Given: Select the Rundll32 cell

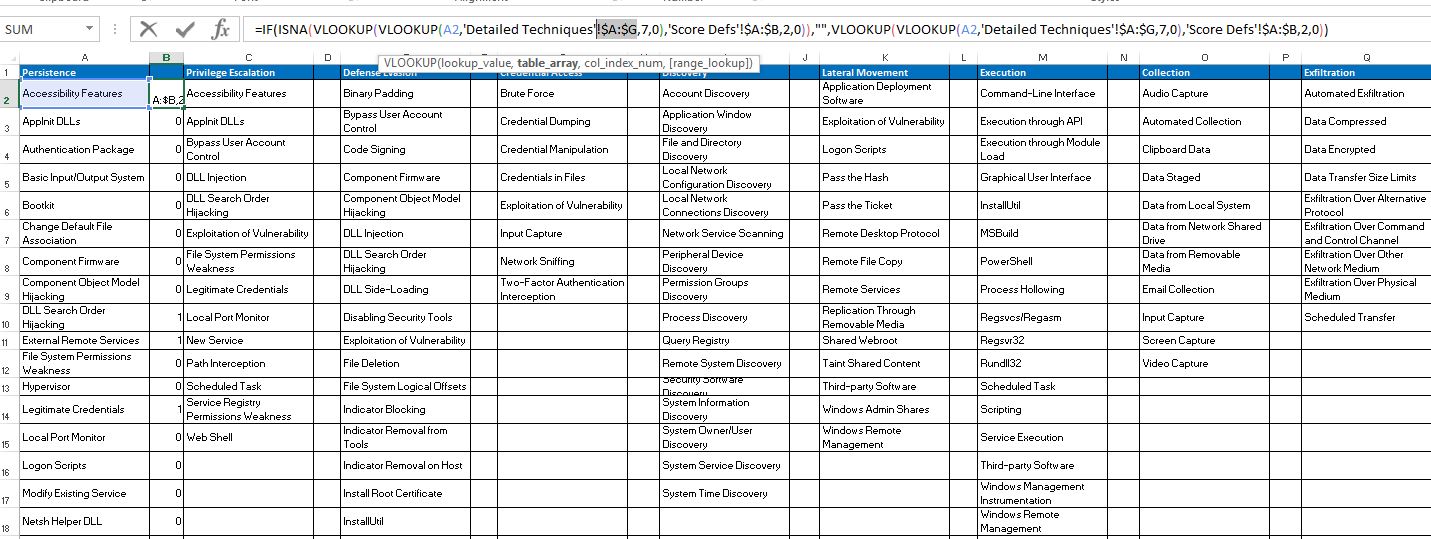Looking at the screenshot, I should point(1043,363).
